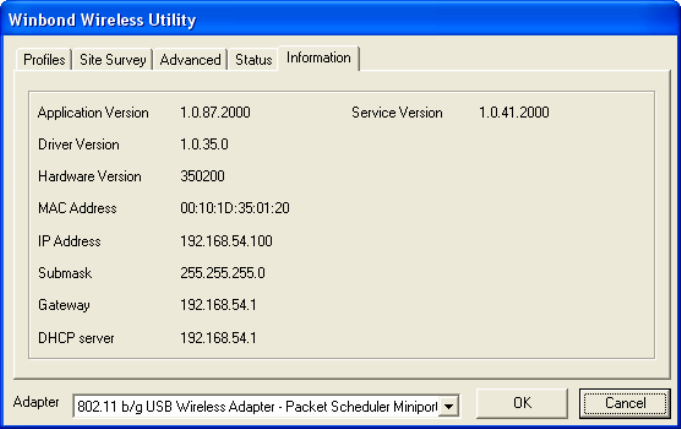
Task: Switch to the Profiles tab
Action: (44, 60)
